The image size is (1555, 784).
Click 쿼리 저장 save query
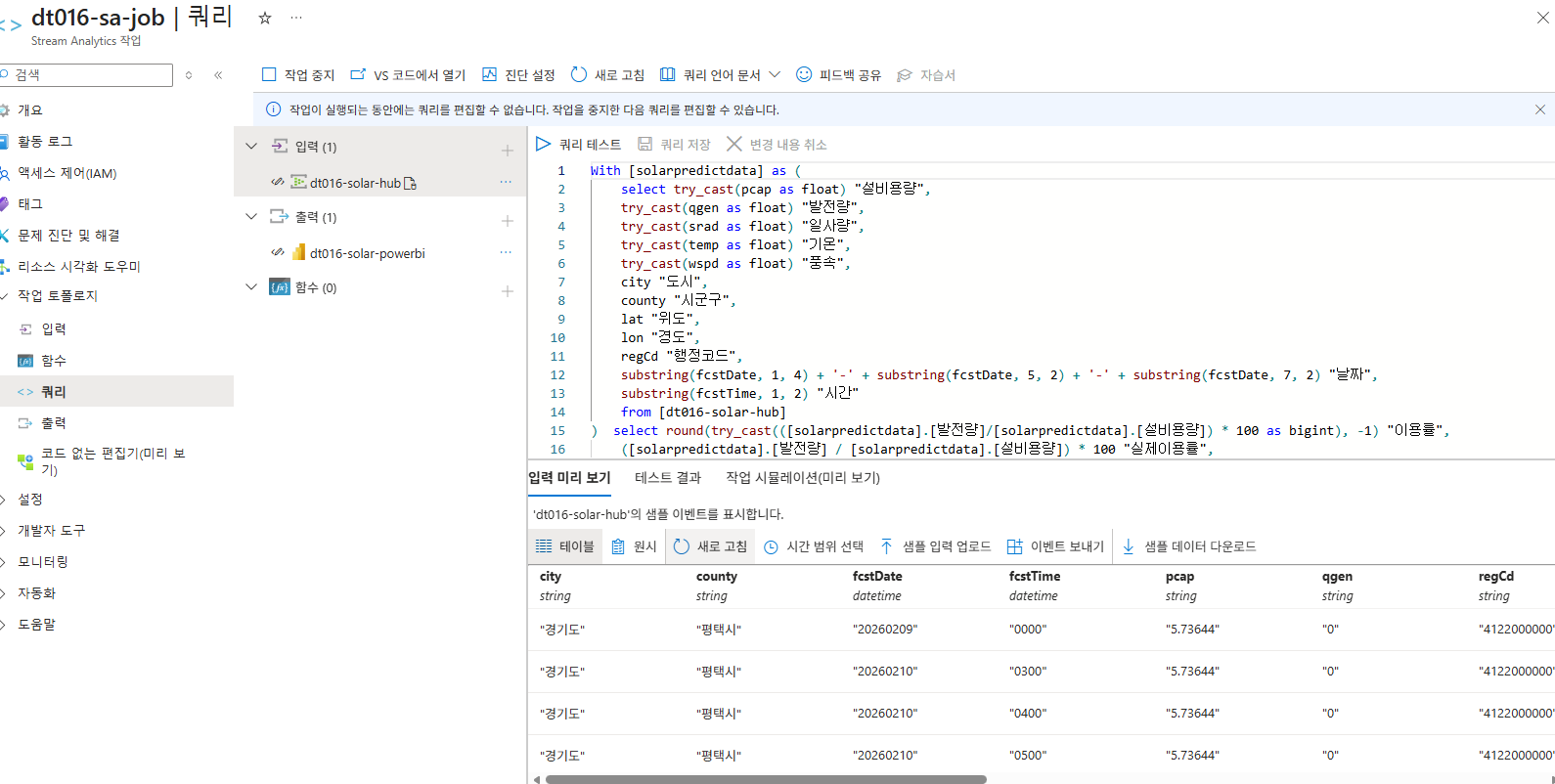click(674, 145)
